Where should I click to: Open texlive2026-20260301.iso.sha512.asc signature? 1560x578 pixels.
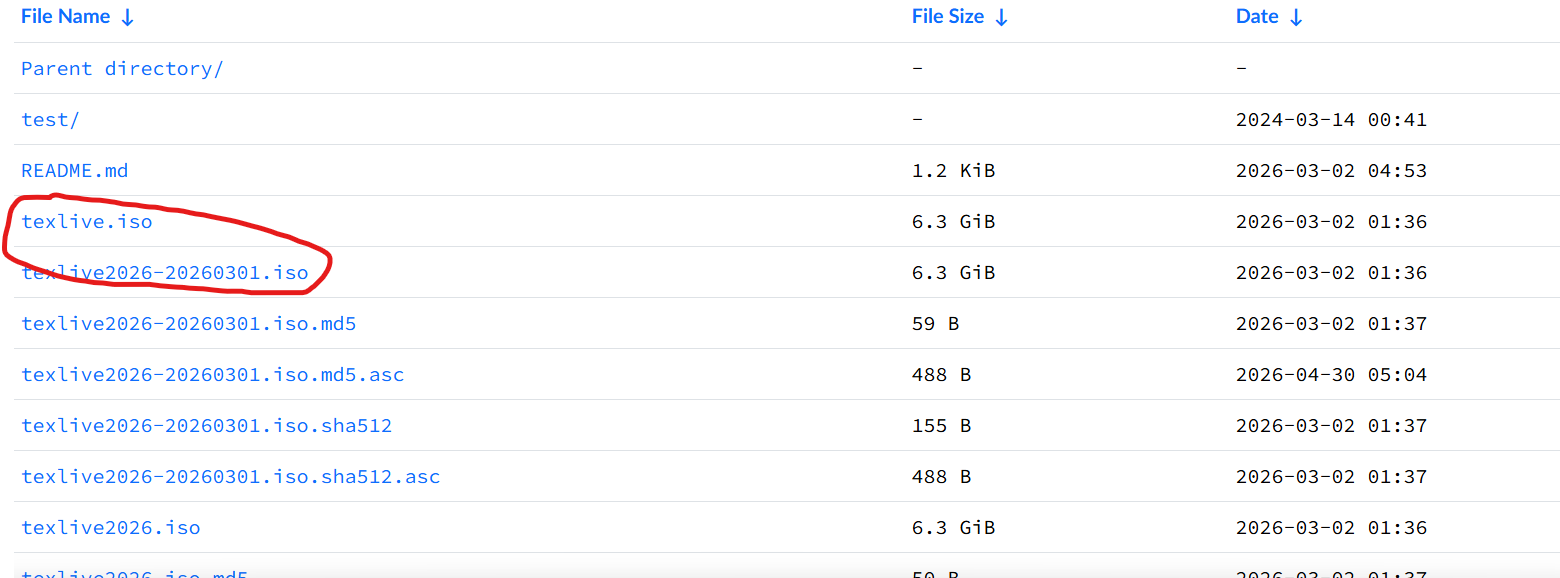(x=231, y=477)
